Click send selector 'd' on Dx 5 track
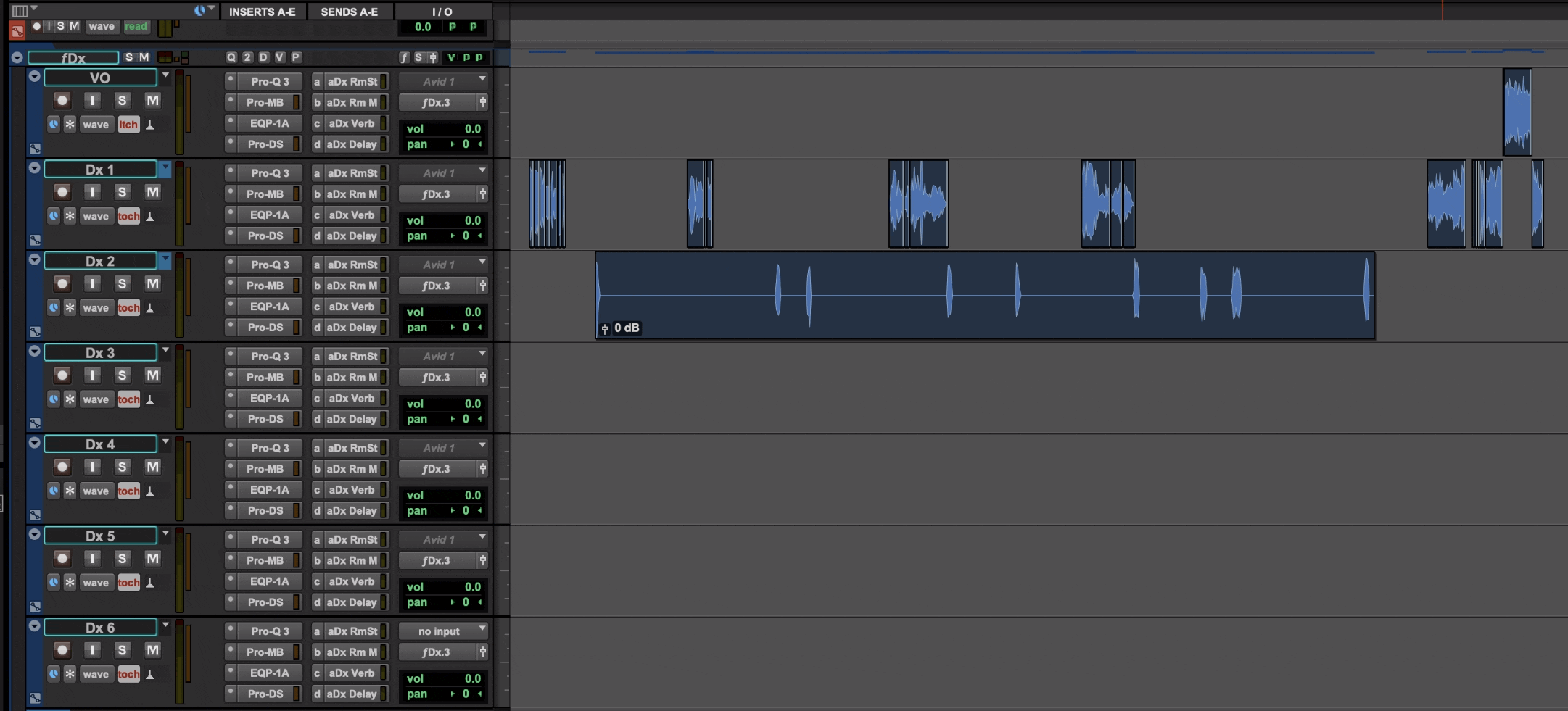This screenshot has height=711, width=1568. (x=317, y=602)
